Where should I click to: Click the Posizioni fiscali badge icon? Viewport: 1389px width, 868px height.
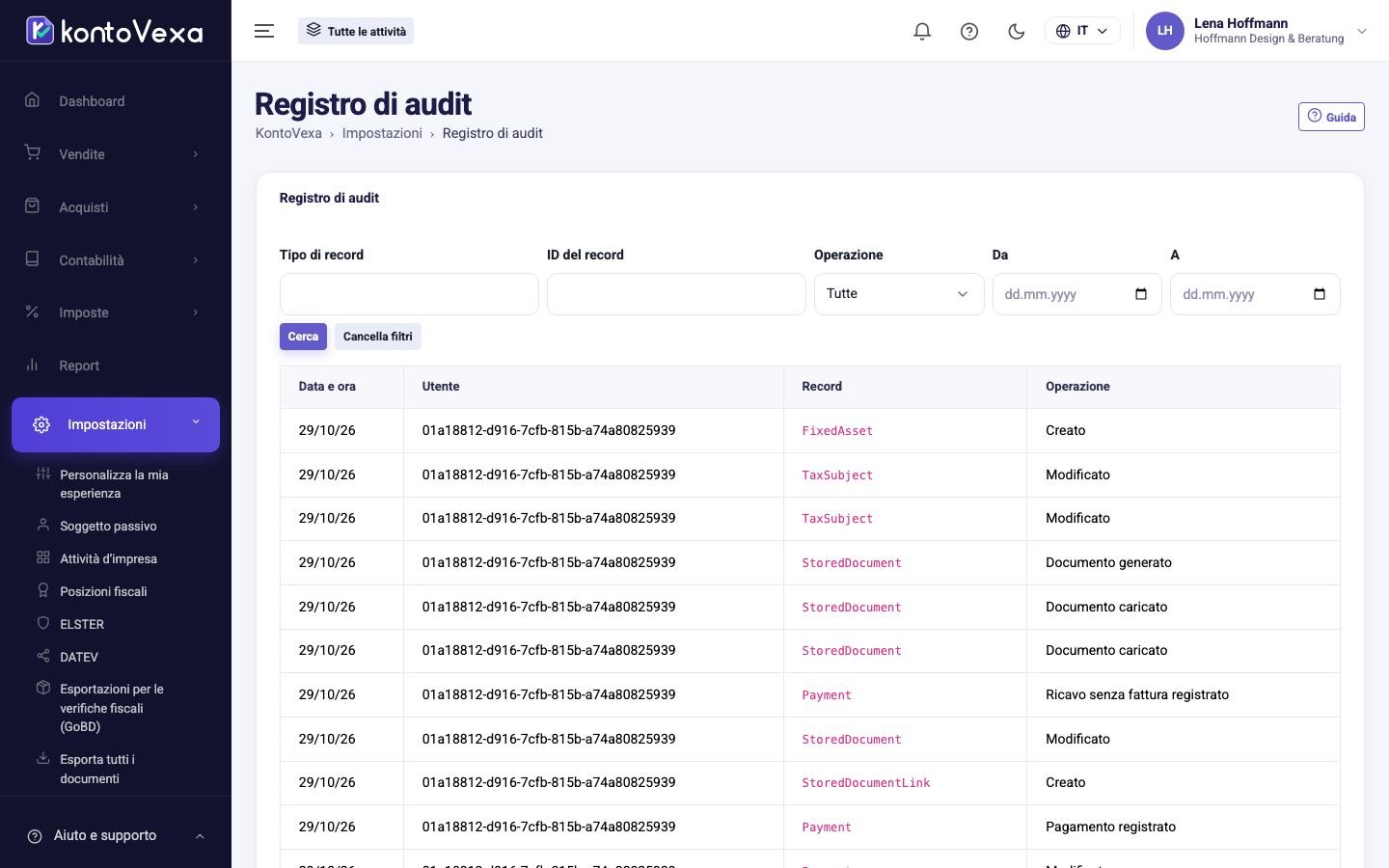[x=42, y=590]
